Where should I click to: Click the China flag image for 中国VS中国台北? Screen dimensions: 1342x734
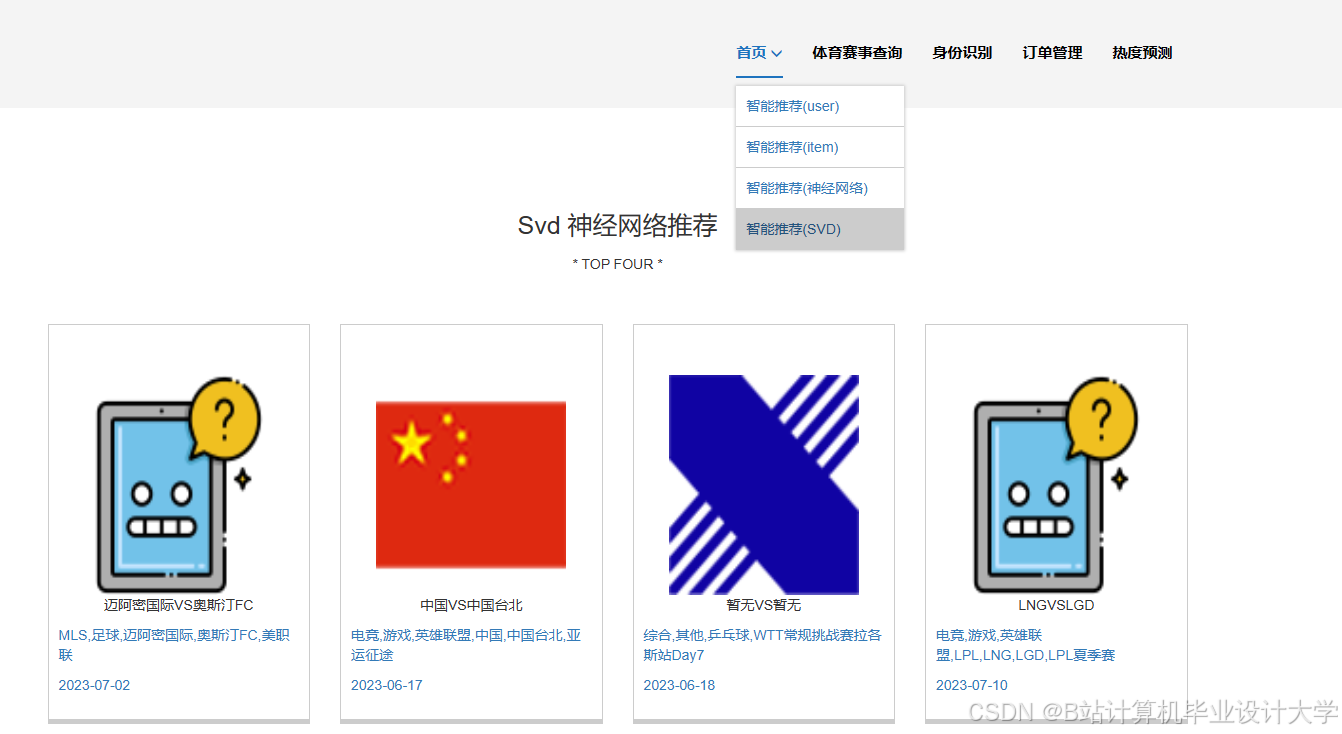471,485
